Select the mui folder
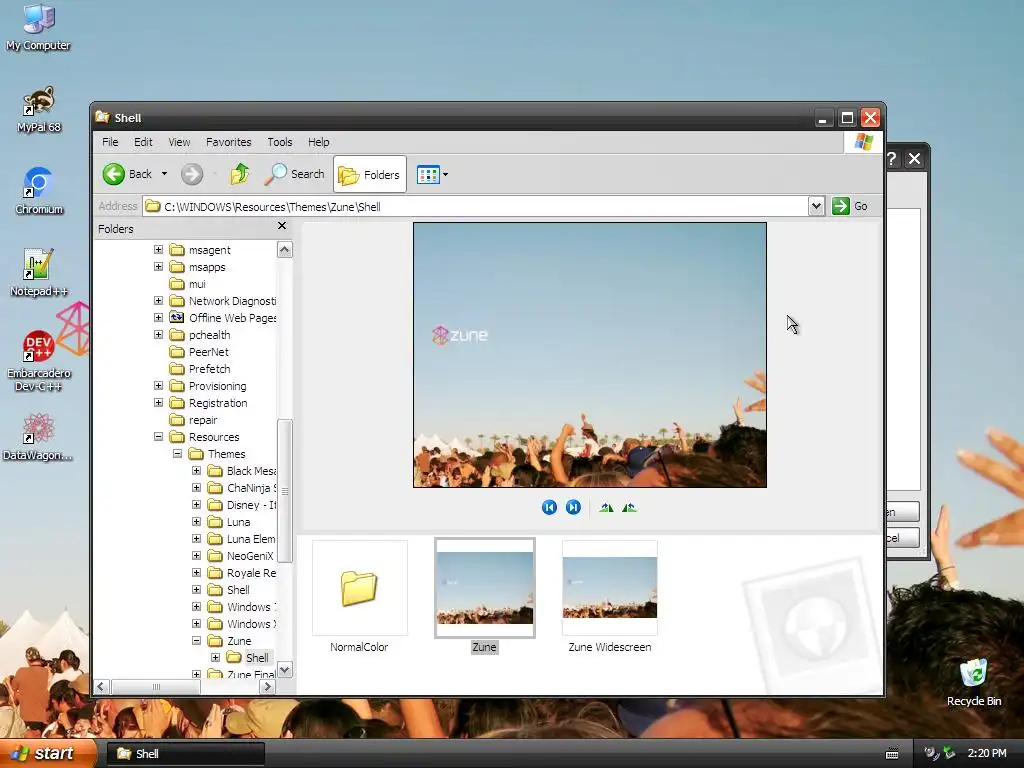1024x768 pixels. [197, 284]
